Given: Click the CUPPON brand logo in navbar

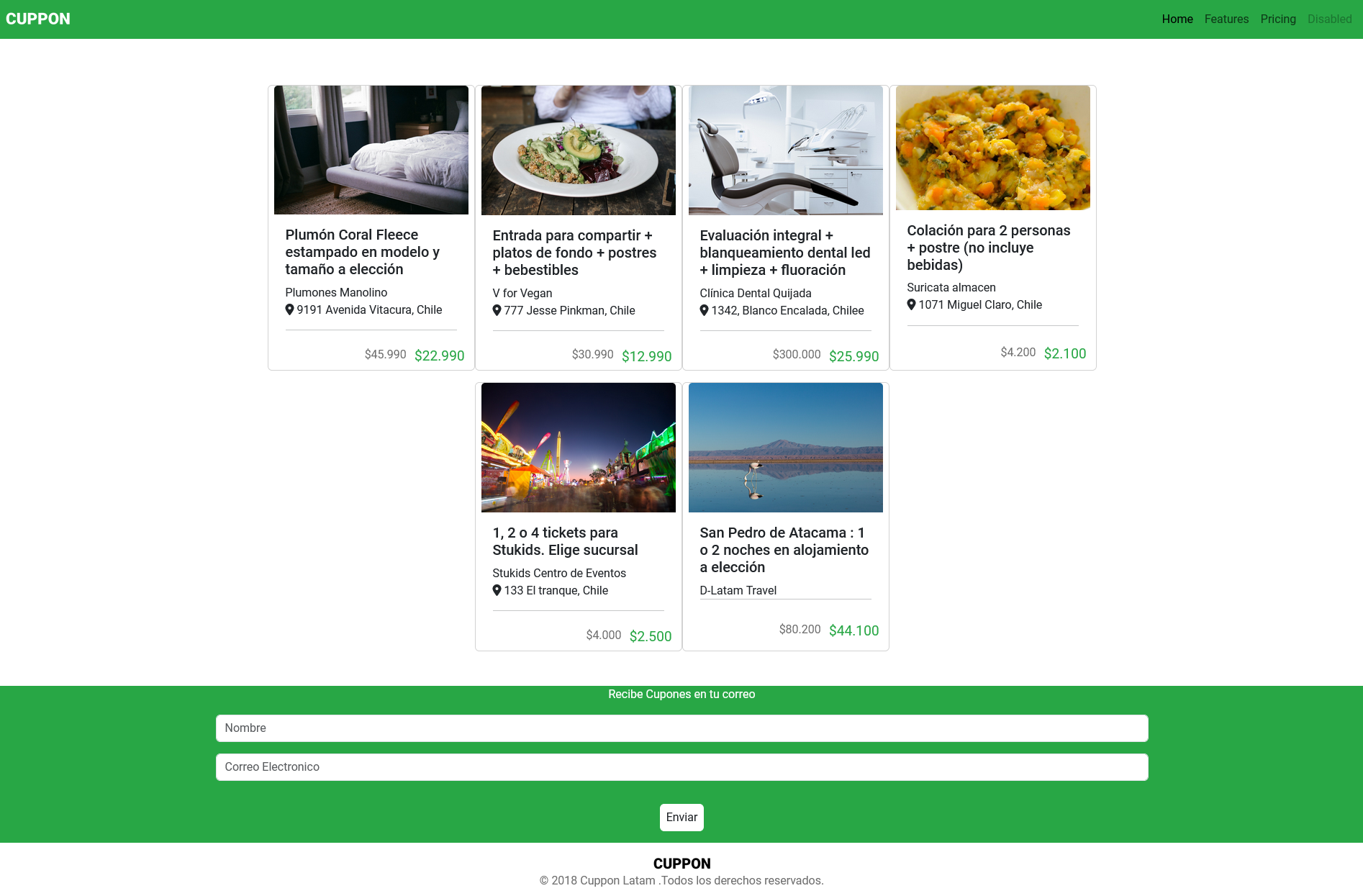Looking at the screenshot, I should click(x=38, y=19).
